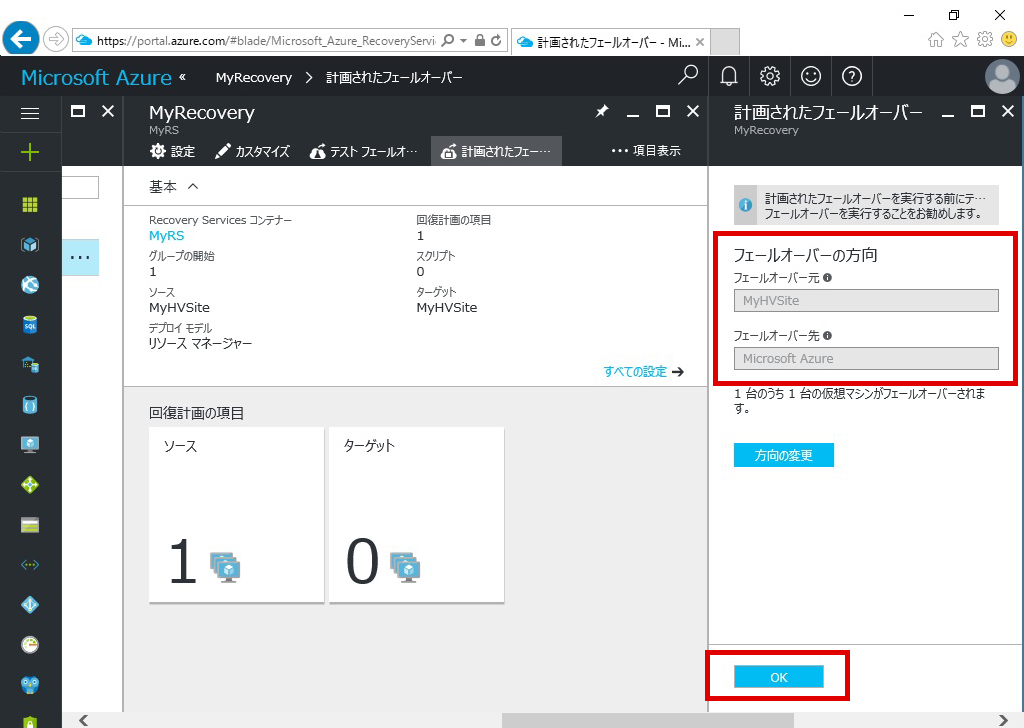Click the URL address field
Image resolution: width=1024 pixels, height=728 pixels.
click(x=265, y=40)
